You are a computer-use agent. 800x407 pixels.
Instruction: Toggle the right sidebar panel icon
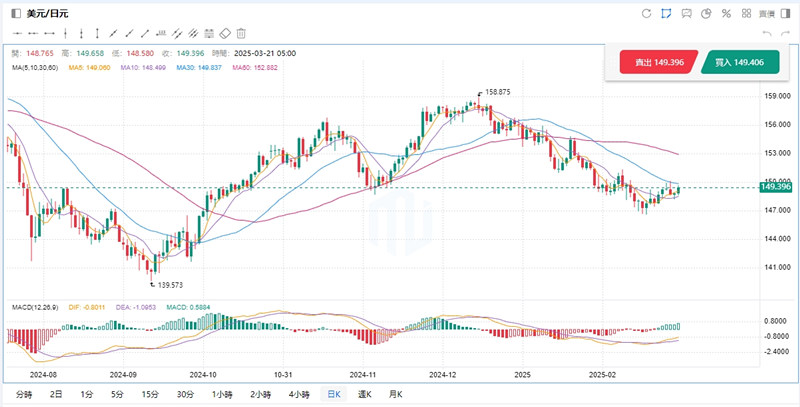(x=785, y=13)
